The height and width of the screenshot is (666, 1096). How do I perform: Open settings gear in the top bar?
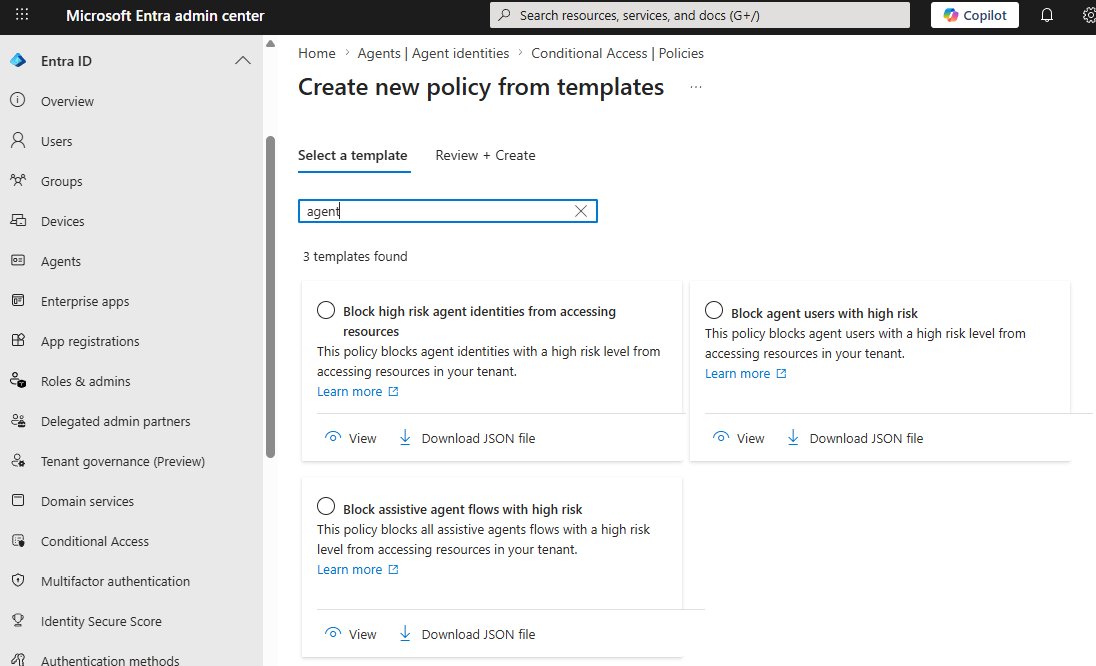[1089, 15]
